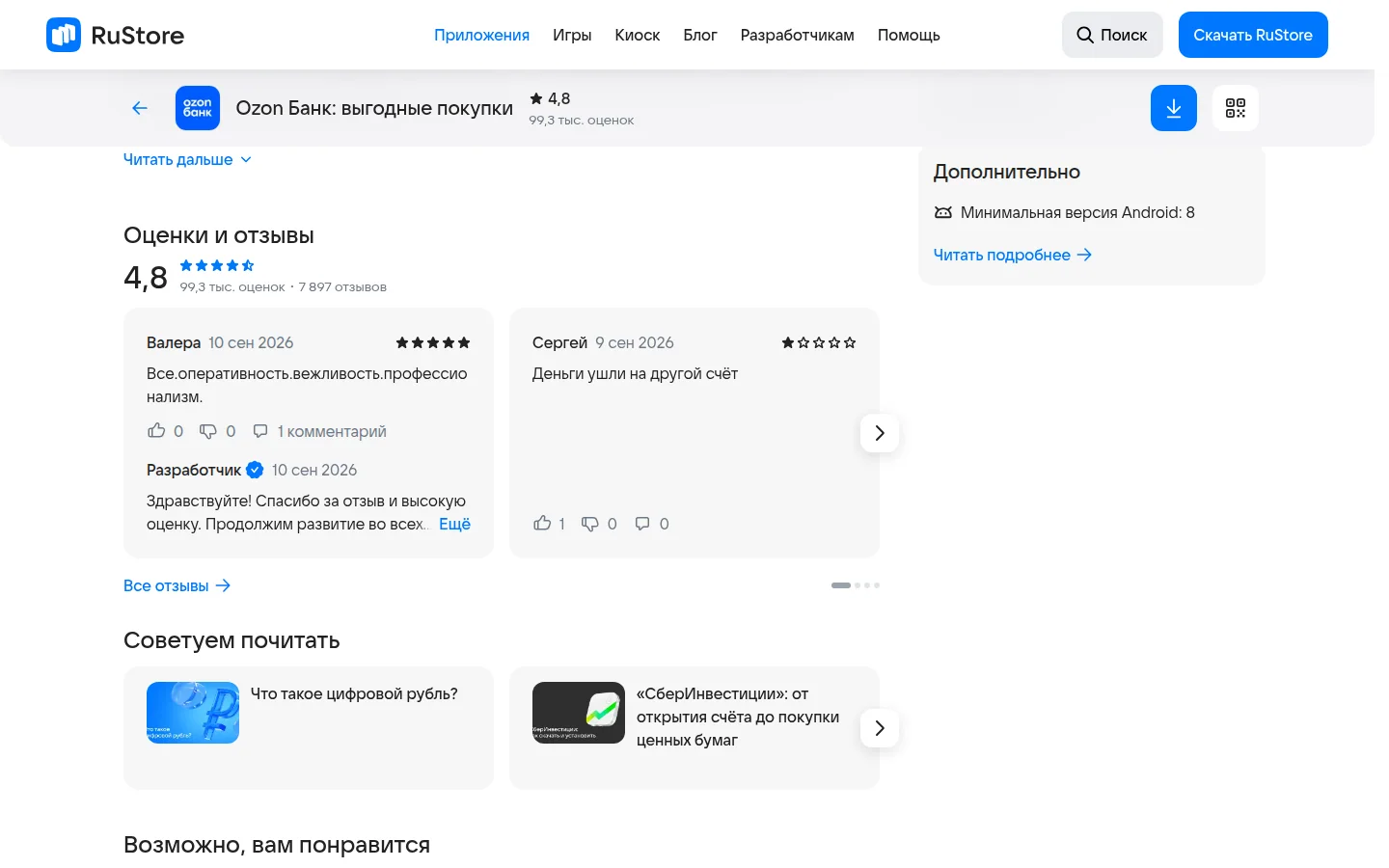This screenshot has width=1389, height=868.
Task: Click reviewer name Сергей
Action: click(x=559, y=342)
